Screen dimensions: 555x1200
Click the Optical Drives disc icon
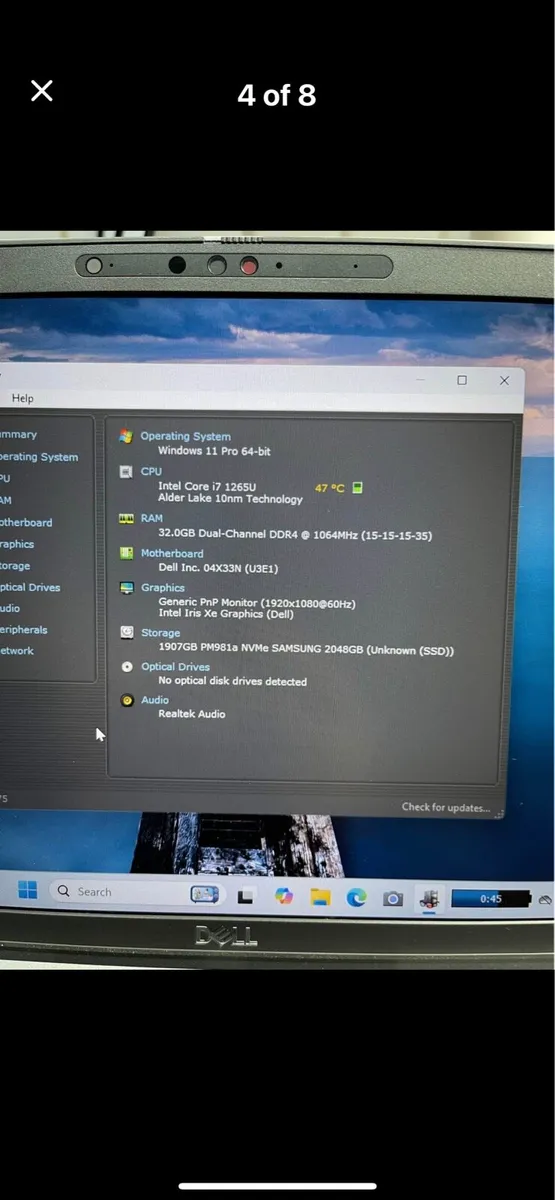(x=126, y=666)
